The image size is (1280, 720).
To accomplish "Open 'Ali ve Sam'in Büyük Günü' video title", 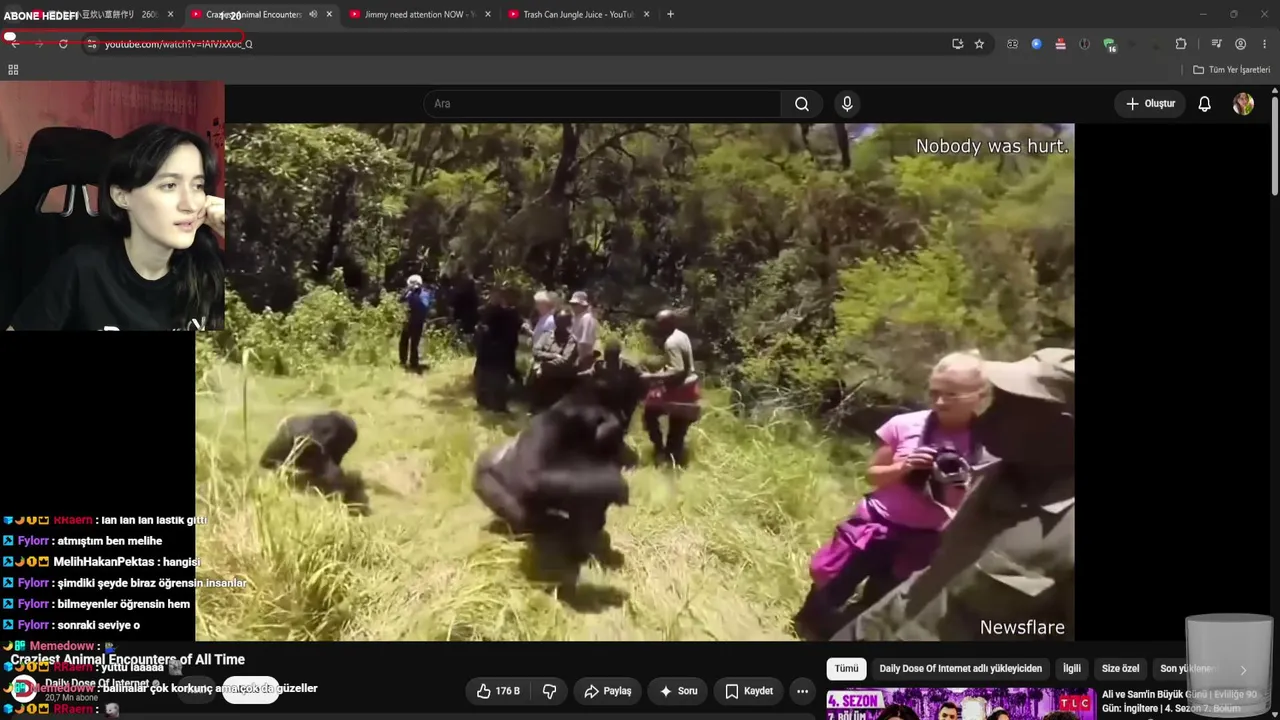I will [x=1179, y=701].
